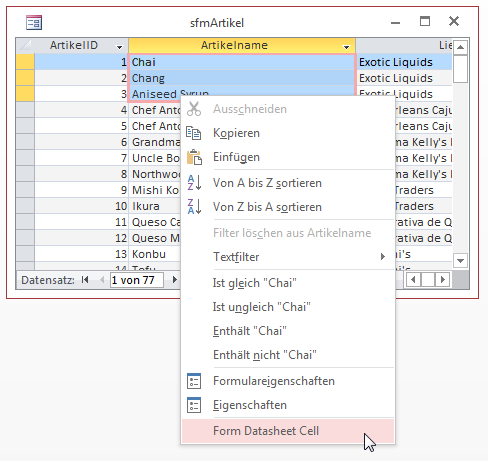Viewport: 488px width, 461px height.
Task: Click vertical scrollbar down arrow
Action: coord(461,261)
